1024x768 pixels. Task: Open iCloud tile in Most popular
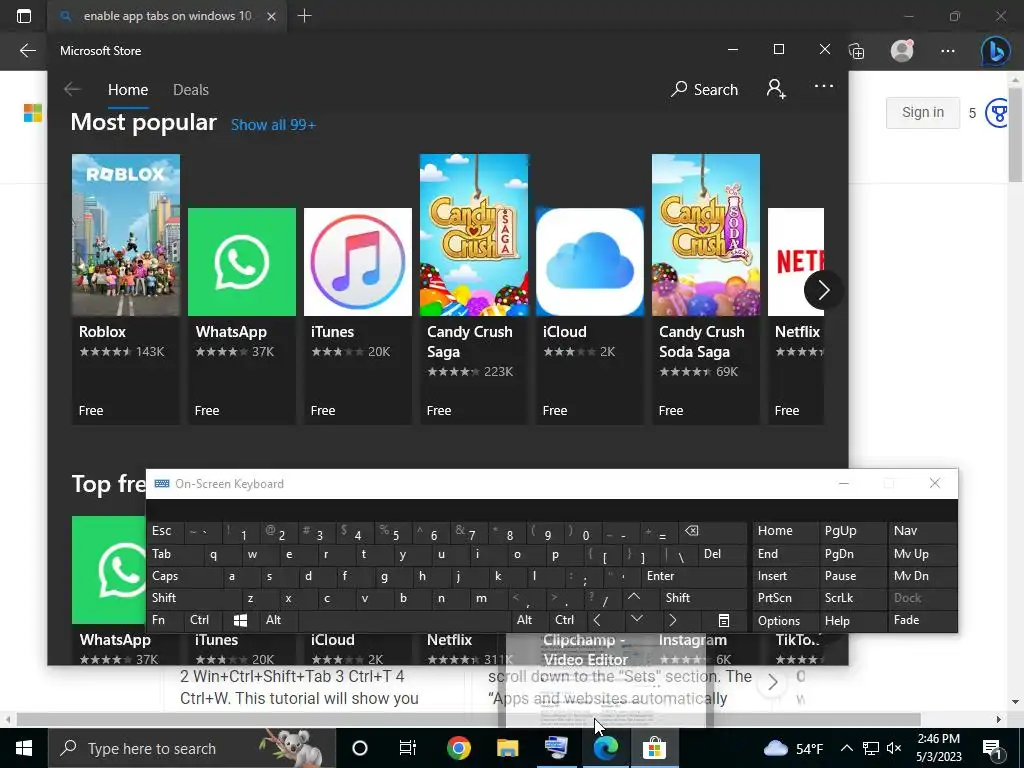pos(590,316)
